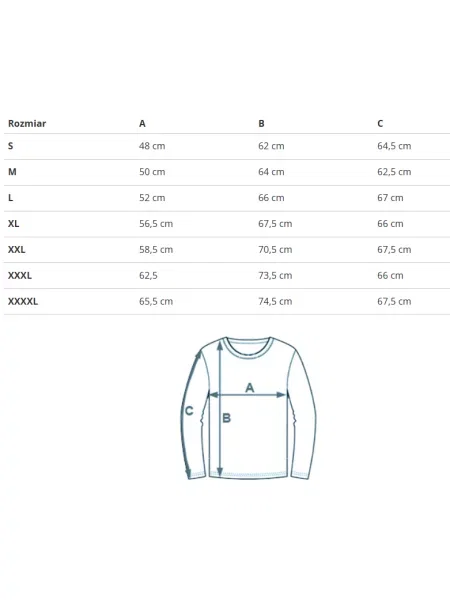
Task: Click the 48 cm value for size S
Action: click(x=152, y=146)
